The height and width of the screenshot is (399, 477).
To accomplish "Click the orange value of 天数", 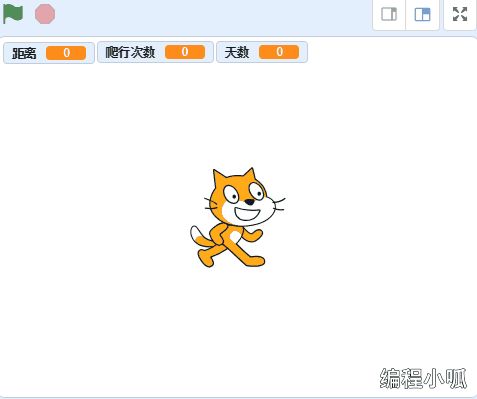I will (279, 52).
